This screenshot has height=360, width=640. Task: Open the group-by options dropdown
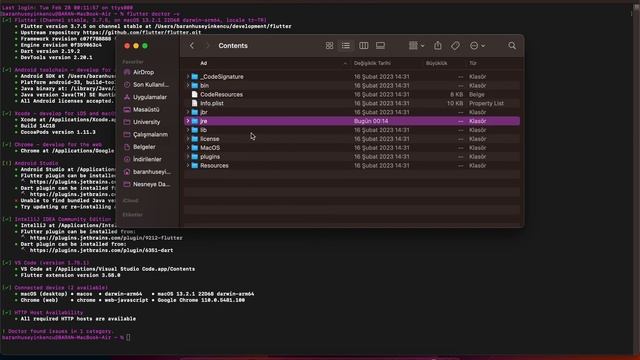416,46
